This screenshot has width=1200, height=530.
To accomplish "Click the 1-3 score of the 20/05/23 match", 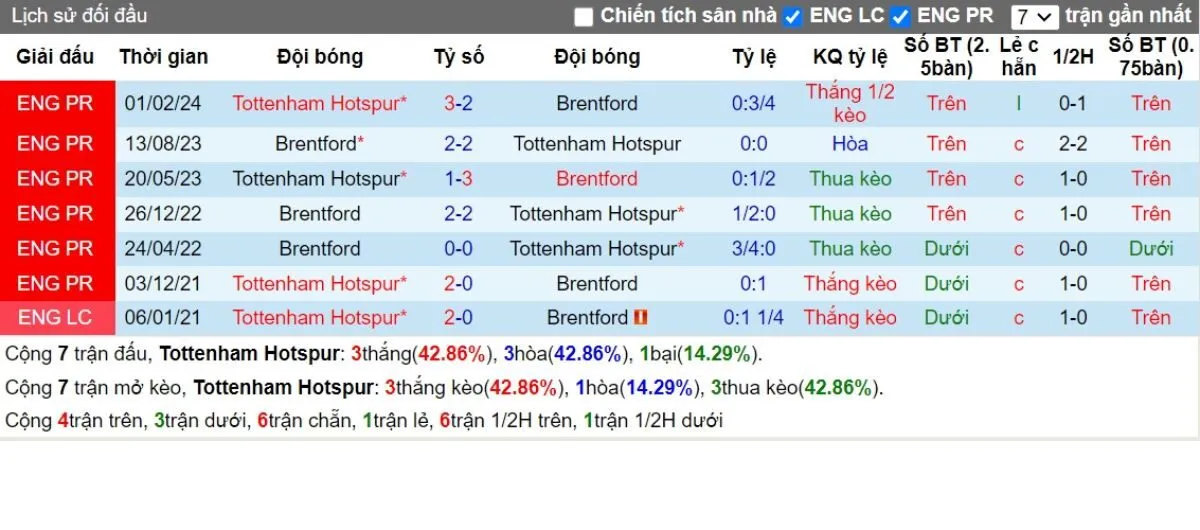I will click(458, 179).
